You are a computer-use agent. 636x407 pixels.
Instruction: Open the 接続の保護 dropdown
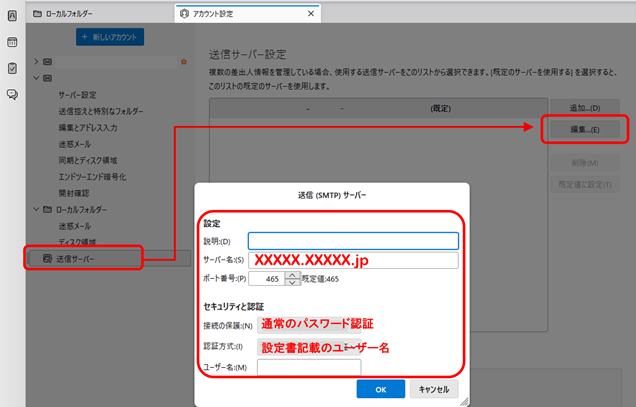tap(356, 323)
